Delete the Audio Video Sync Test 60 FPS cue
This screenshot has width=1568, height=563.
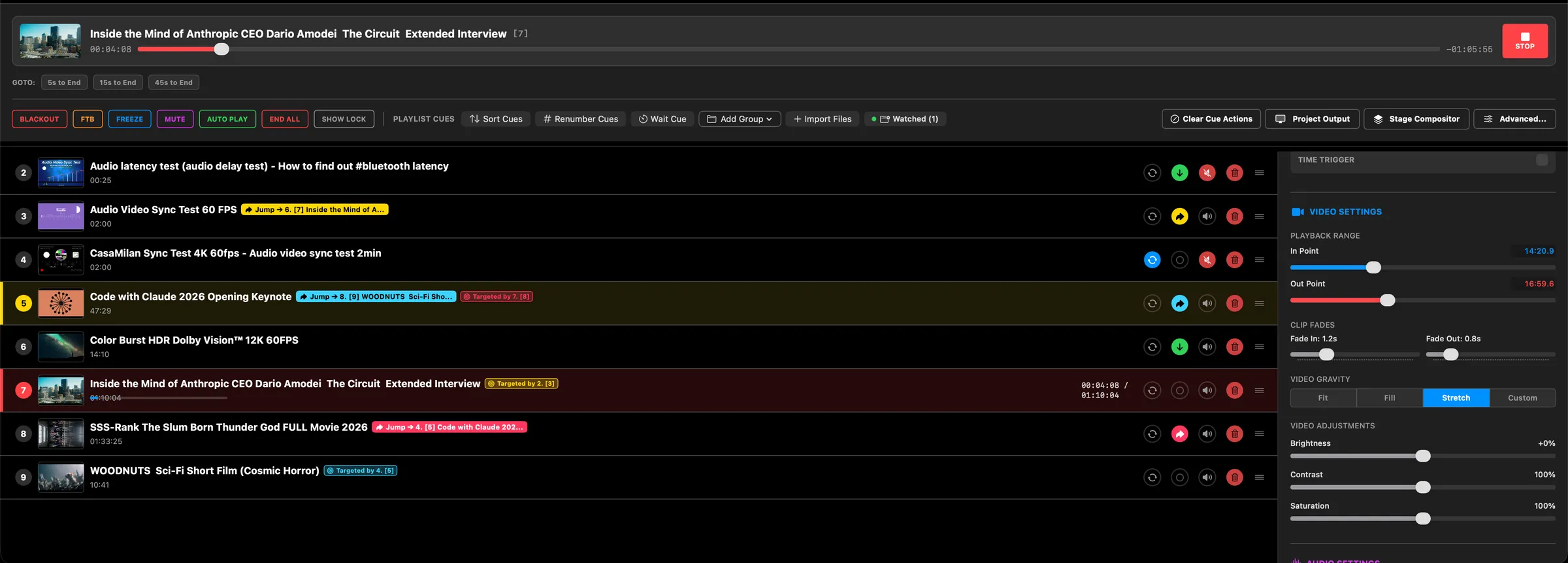[x=1235, y=216]
